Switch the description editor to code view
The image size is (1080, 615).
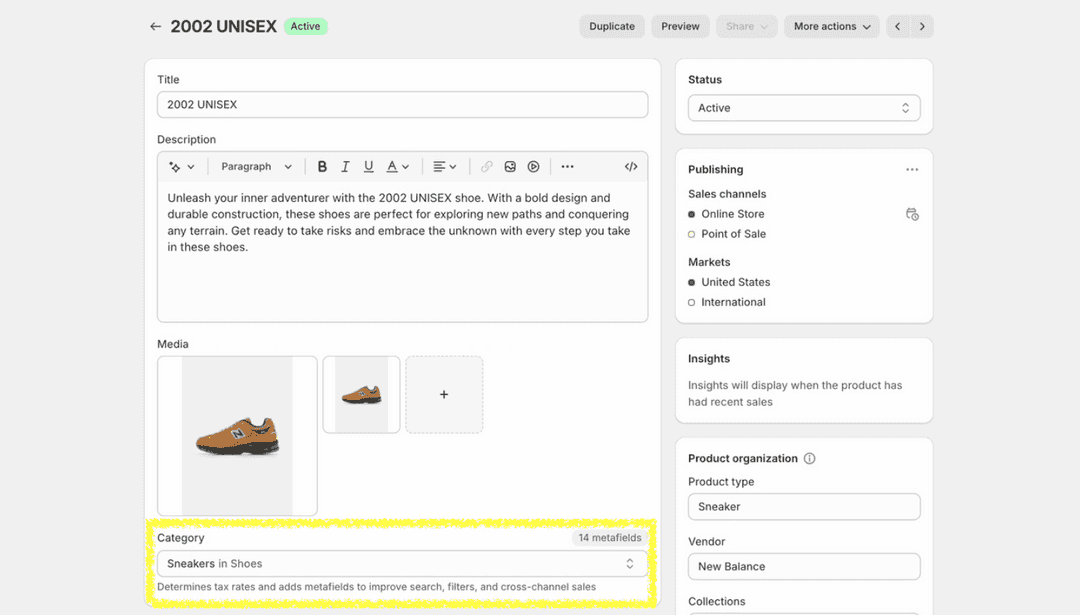pyautogui.click(x=631, y=166)
